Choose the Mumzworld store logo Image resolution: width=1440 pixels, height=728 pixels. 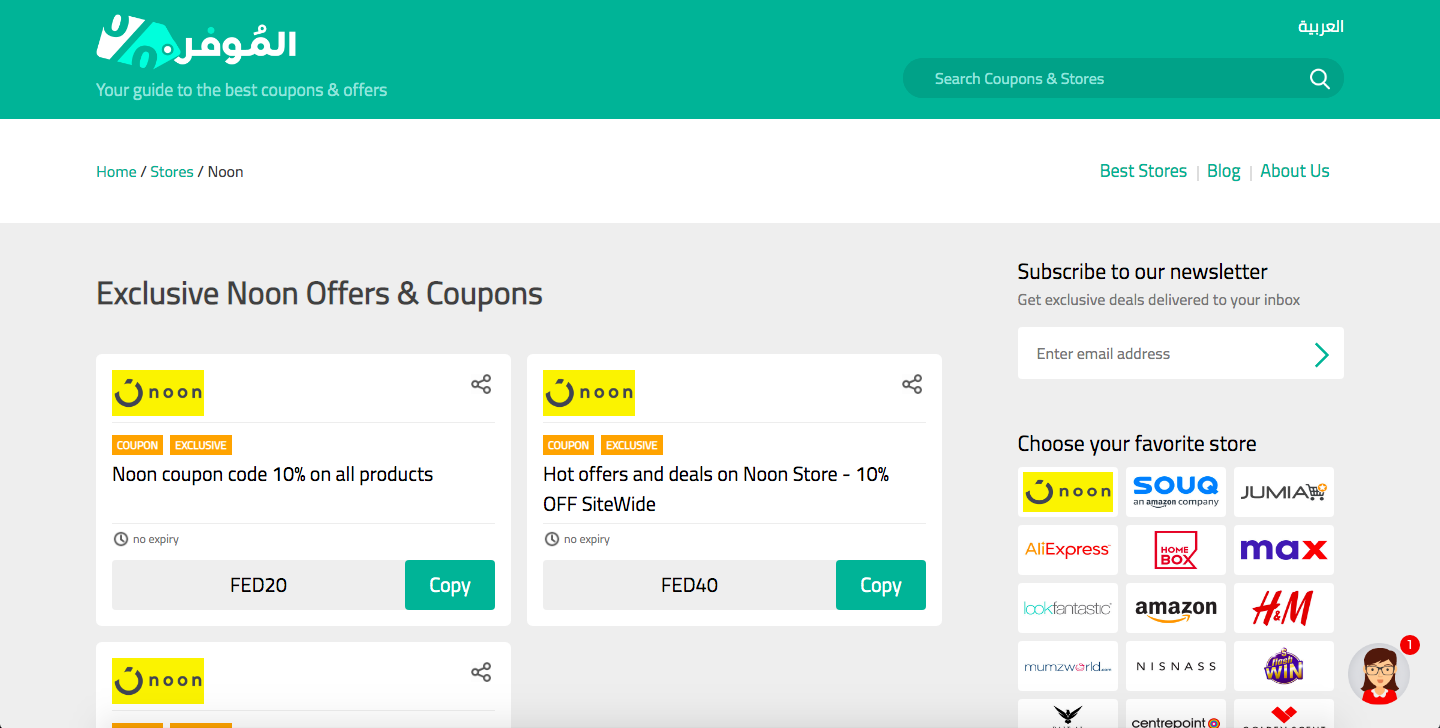[1068, 666]
